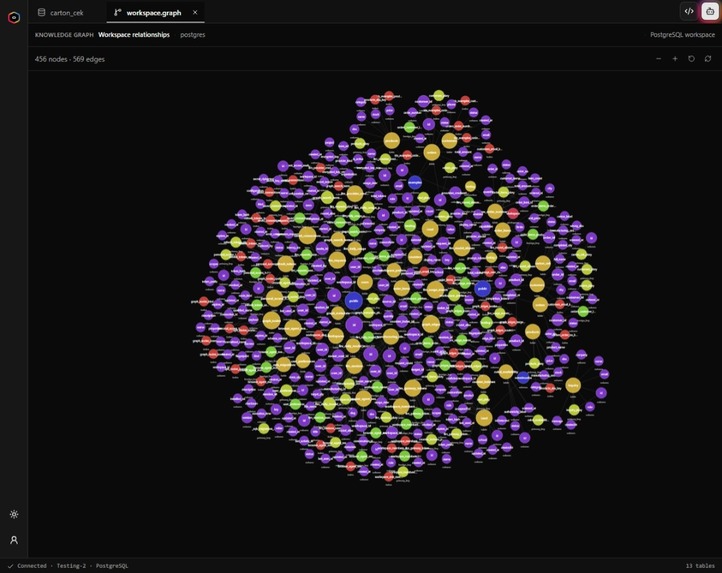Click the Connected status indicator

point(28,566)
